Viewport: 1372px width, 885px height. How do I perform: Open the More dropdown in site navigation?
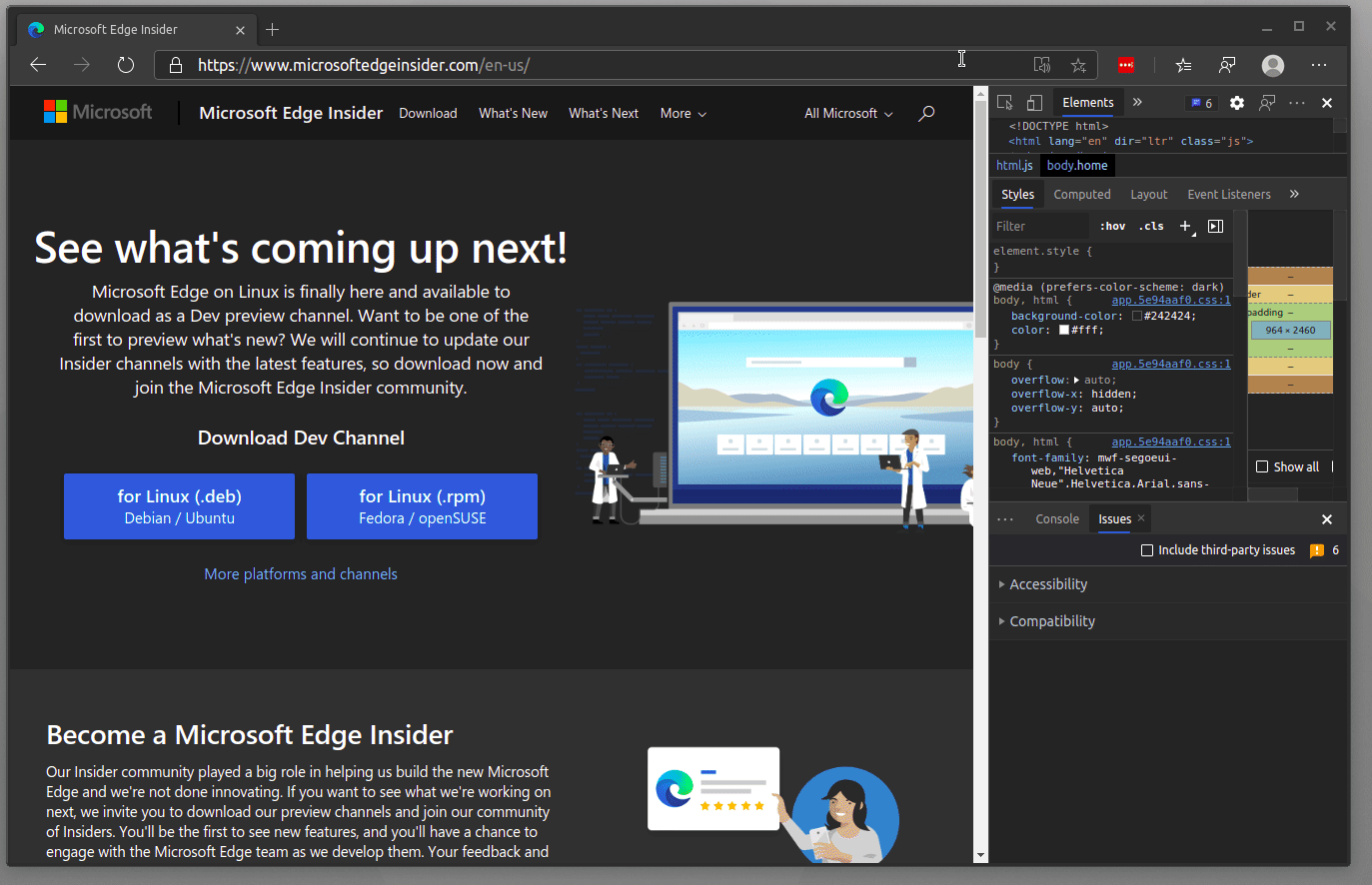684,114
